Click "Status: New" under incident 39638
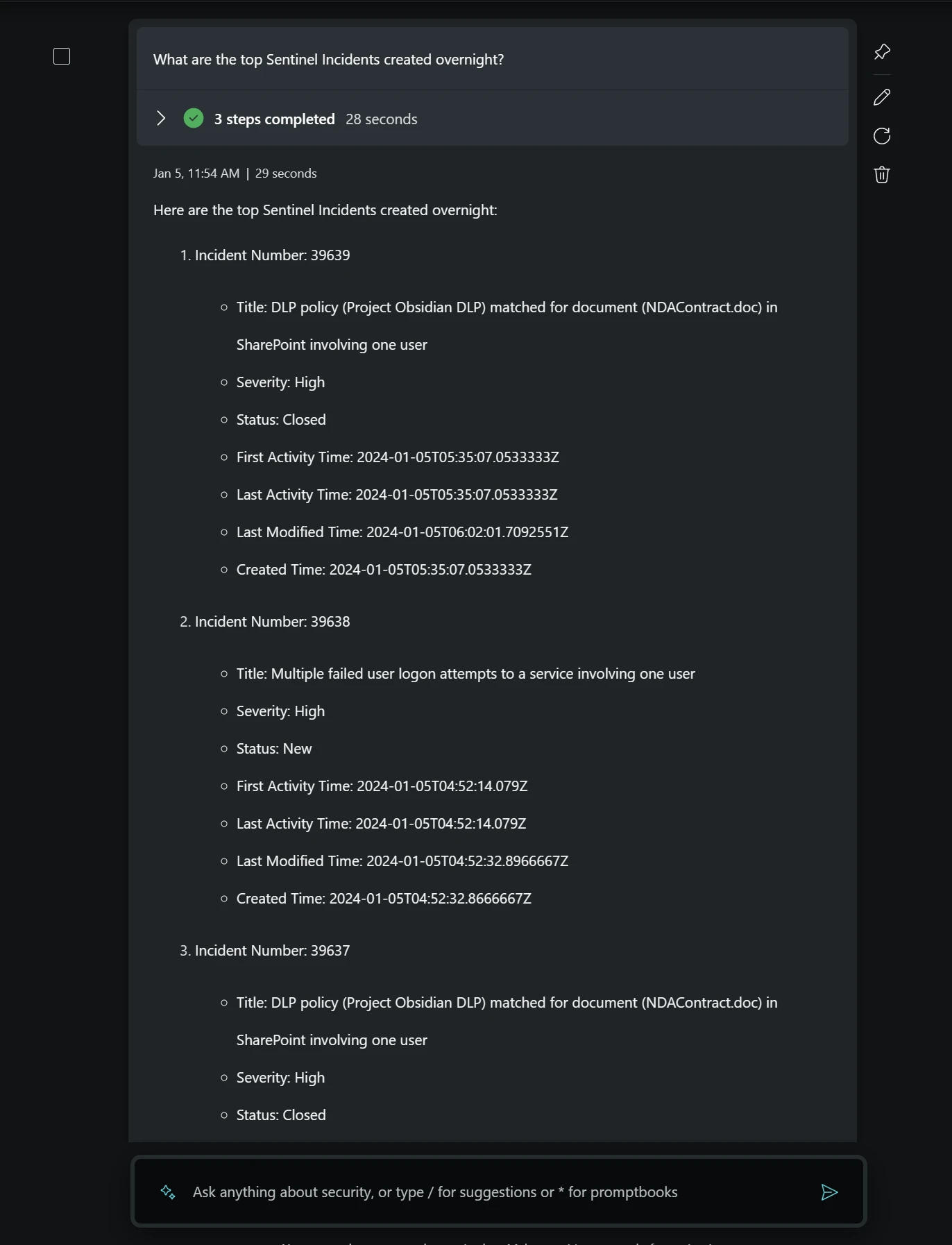This screenshot has width=952, height=1245. coord(273,748)
